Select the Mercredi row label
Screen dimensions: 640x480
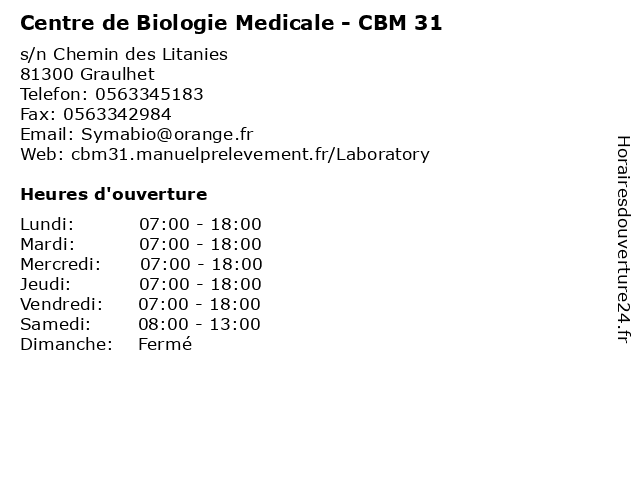(60, 264)
